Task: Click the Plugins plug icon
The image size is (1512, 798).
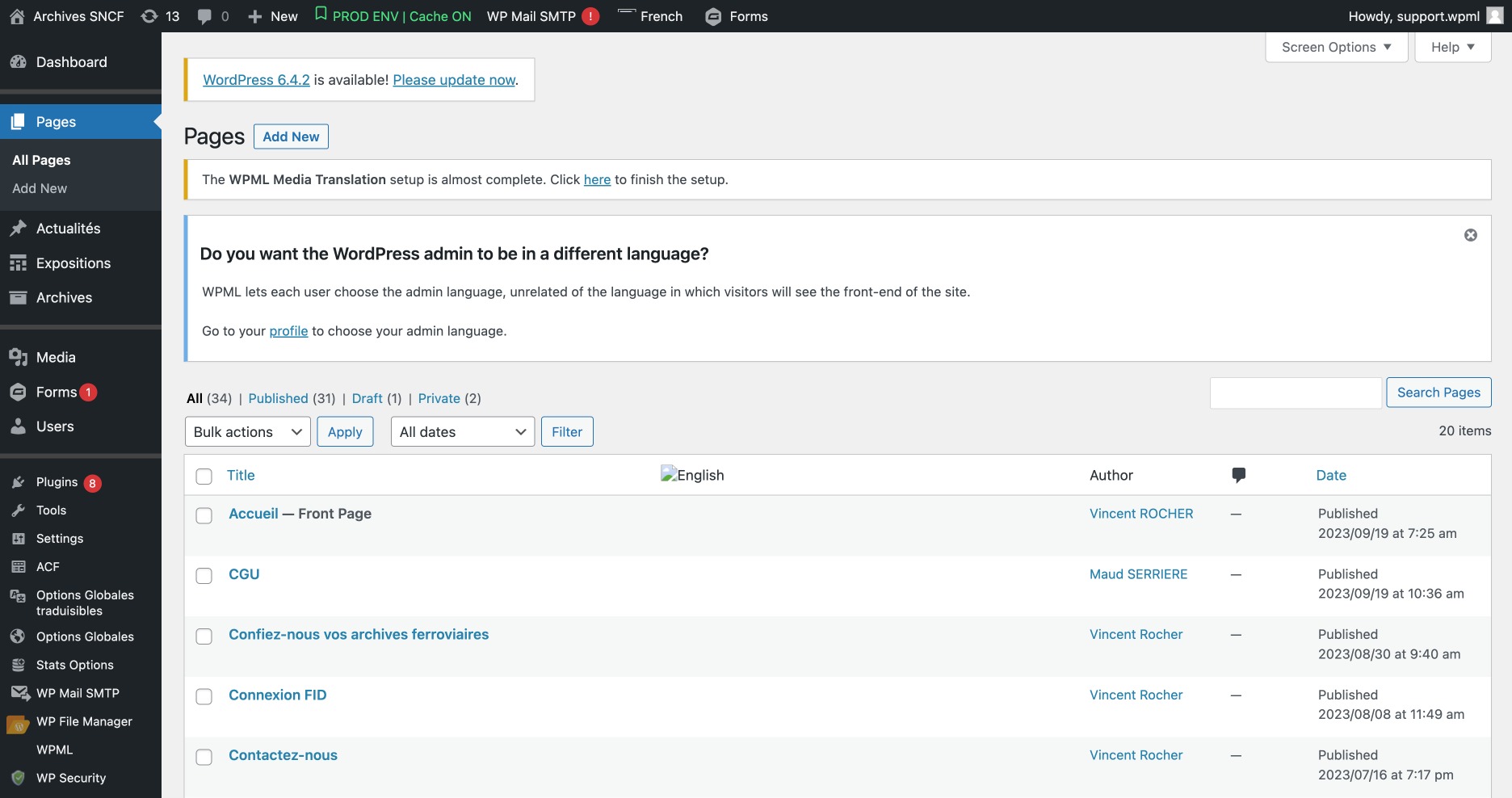Action: click(18, 482)
